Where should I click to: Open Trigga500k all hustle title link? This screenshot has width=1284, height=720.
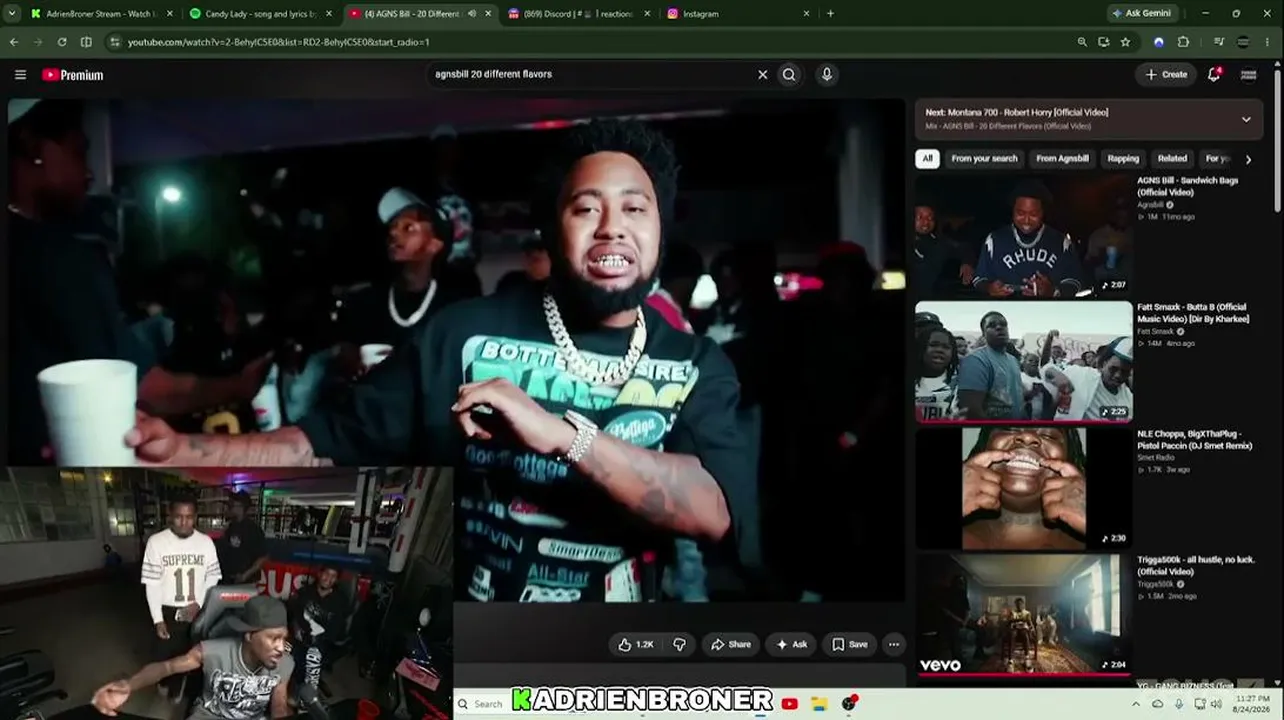pos(1196,566)
